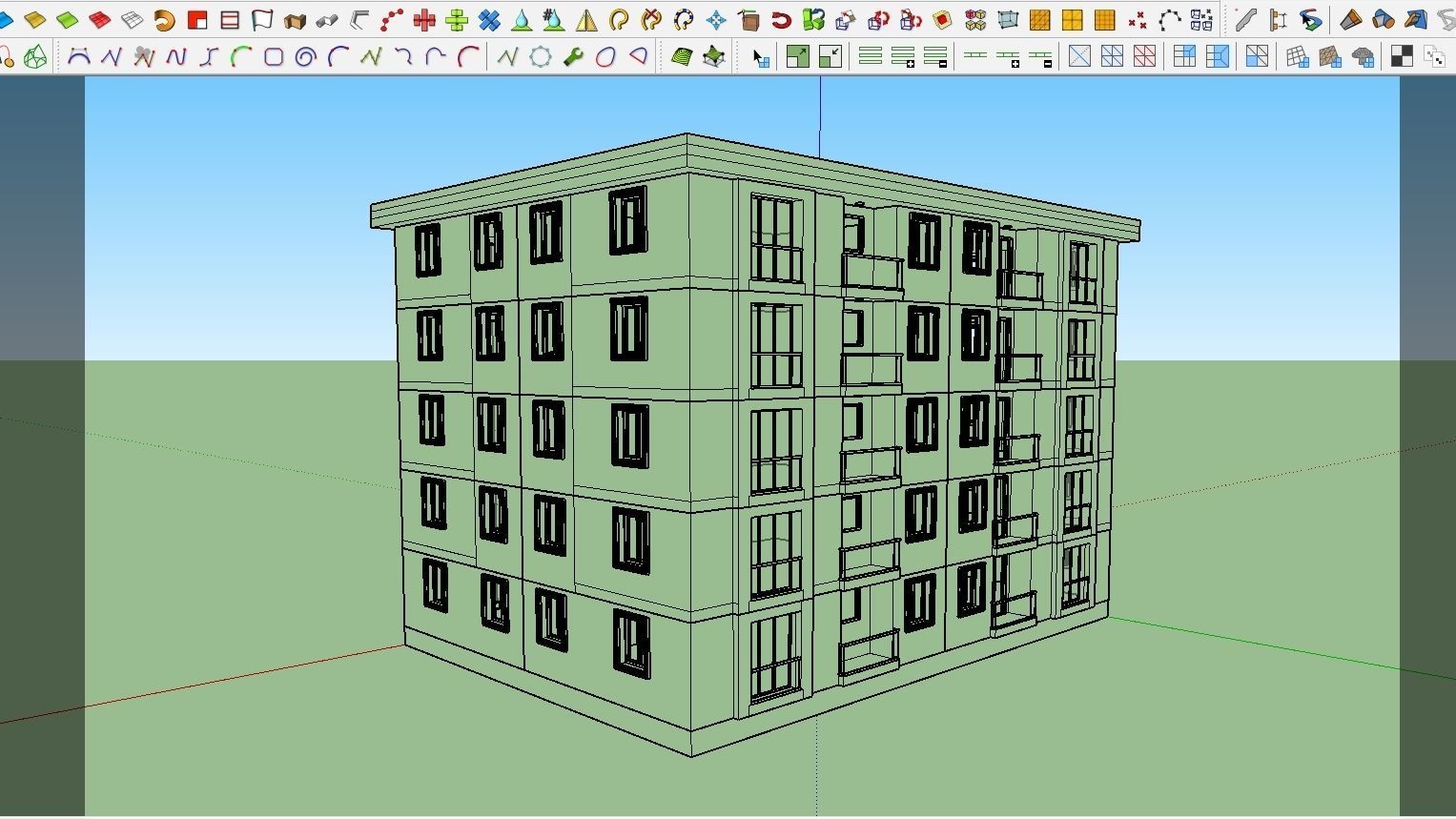
Task: Select the red dotted path icon
Action: [x=392, y=20]
